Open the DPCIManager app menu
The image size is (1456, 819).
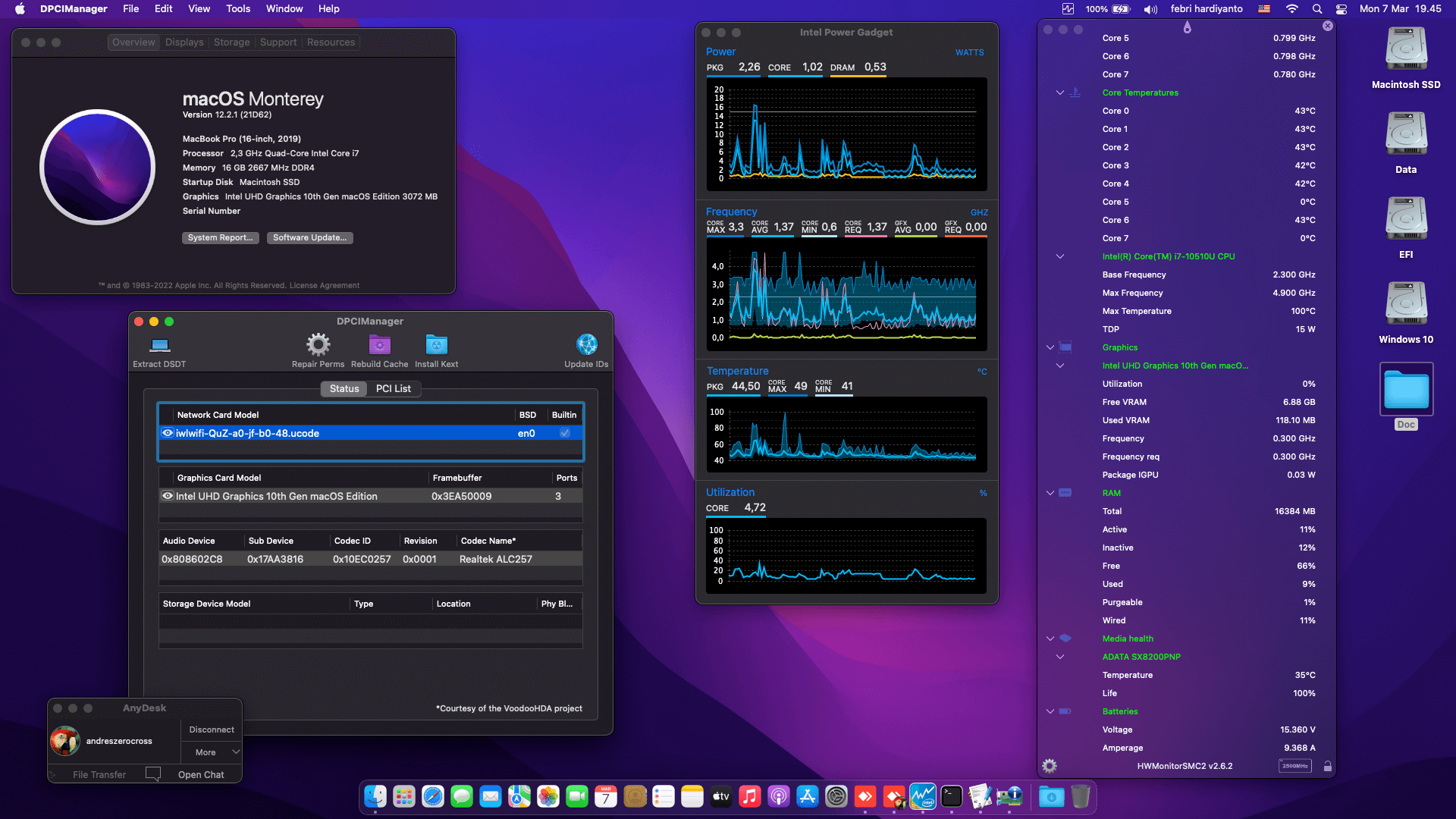74,9
